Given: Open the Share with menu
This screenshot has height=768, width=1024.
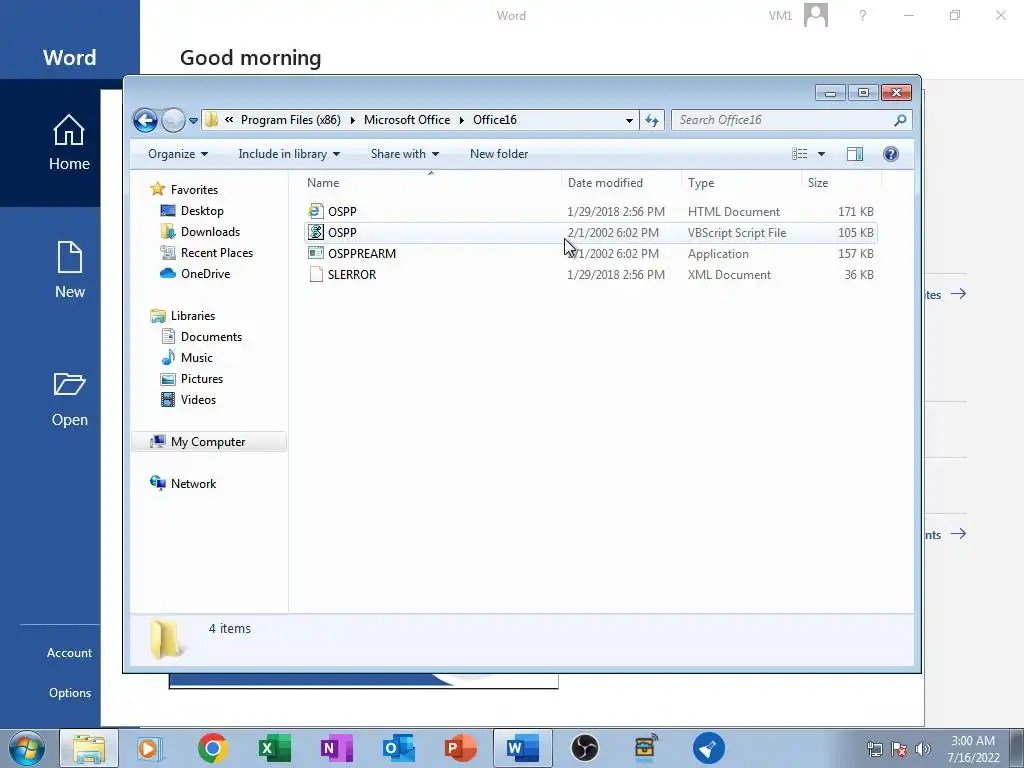Looking at the screenshot, I should click(x=405, y=154).
